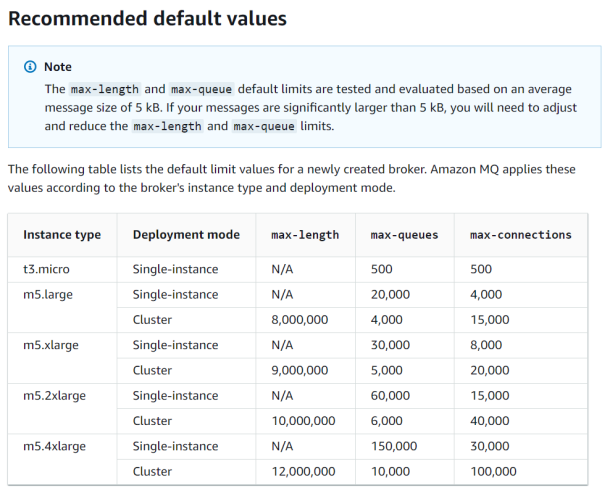Viewport: 602px width, 491px height.
Task: Click Cluster in the 8,000,000 row
Action: [152, 320]
